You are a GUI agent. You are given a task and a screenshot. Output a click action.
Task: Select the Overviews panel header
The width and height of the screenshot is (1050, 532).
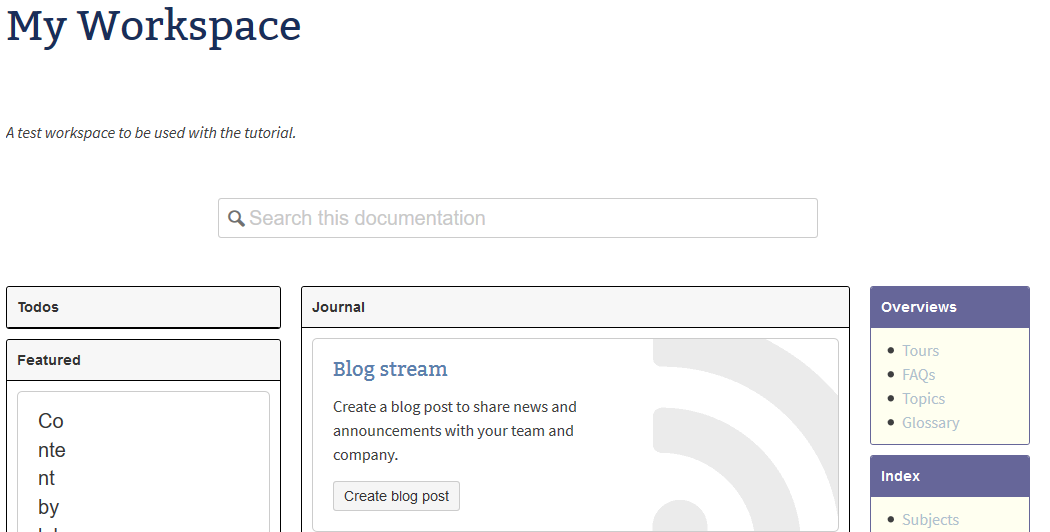[949, 307]
